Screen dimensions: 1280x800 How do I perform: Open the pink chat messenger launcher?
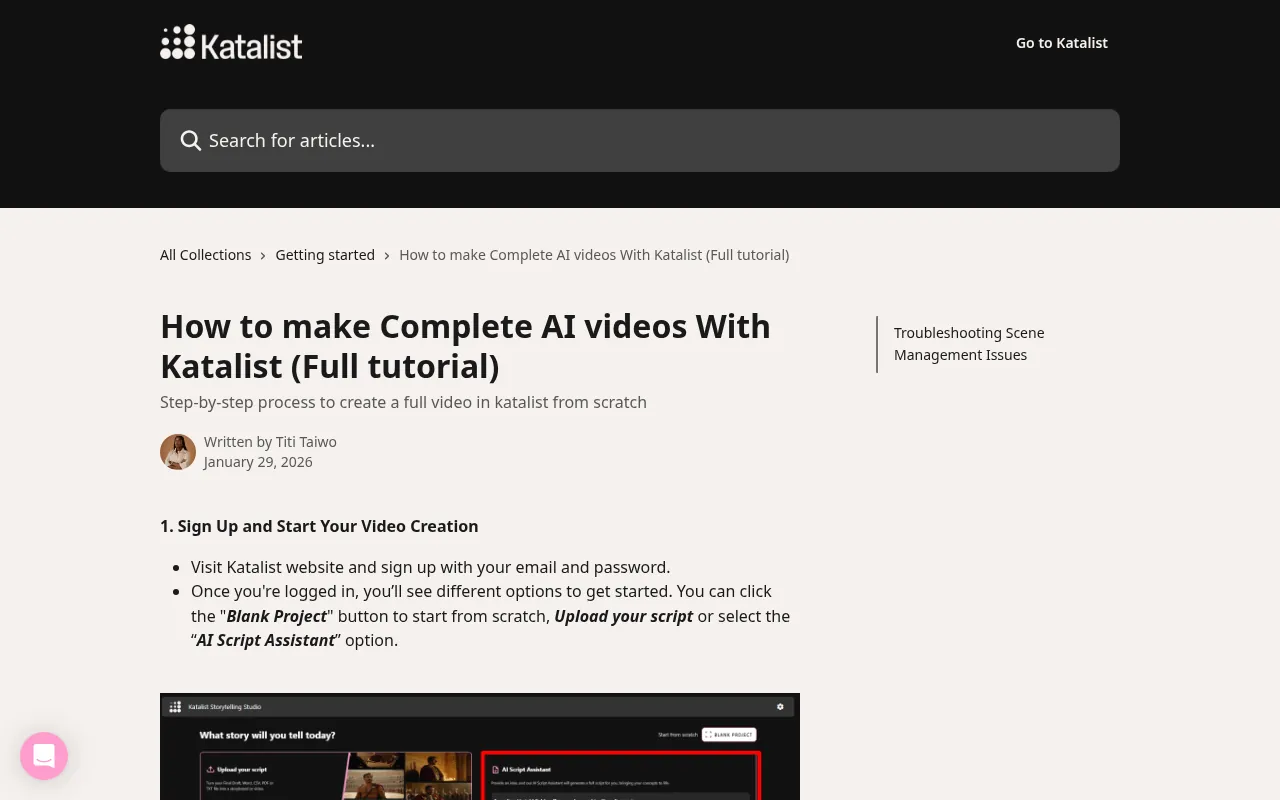point(44,756)
